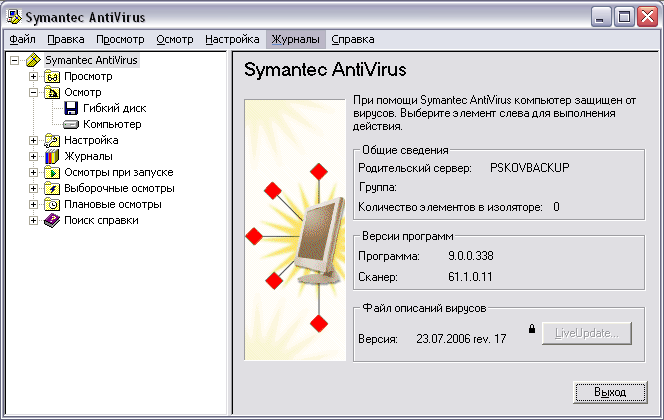This screenshot has height=420, width=664.
Task: Expand the Настройка tree node
Action: 33,141
